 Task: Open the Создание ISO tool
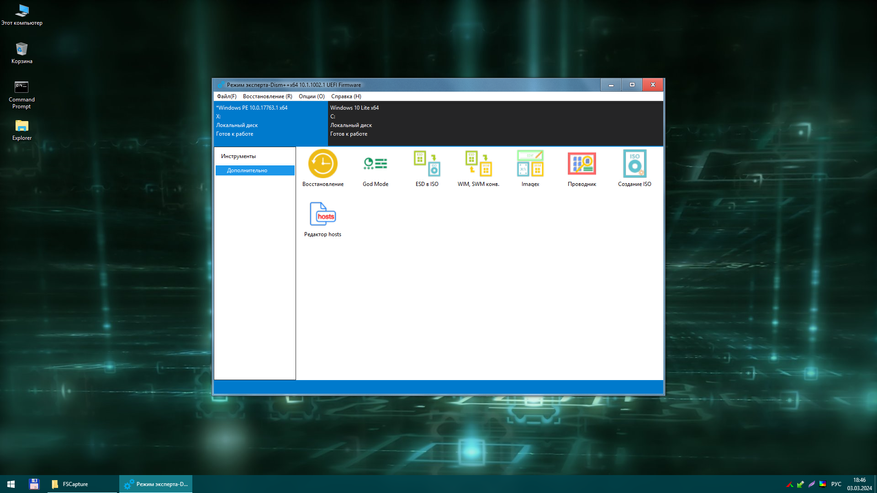634,168
